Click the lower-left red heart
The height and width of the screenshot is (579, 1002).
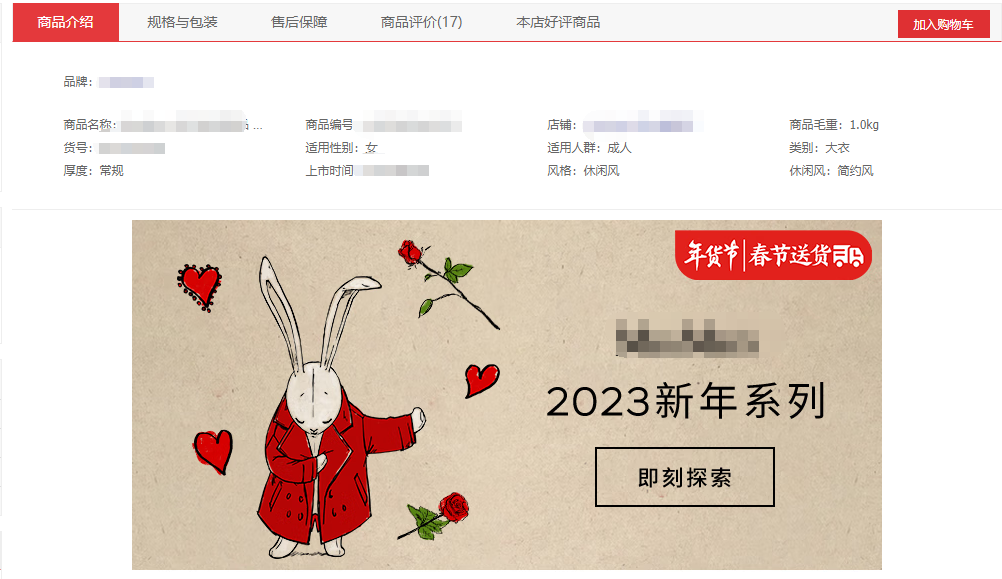[x=213, y=452]
